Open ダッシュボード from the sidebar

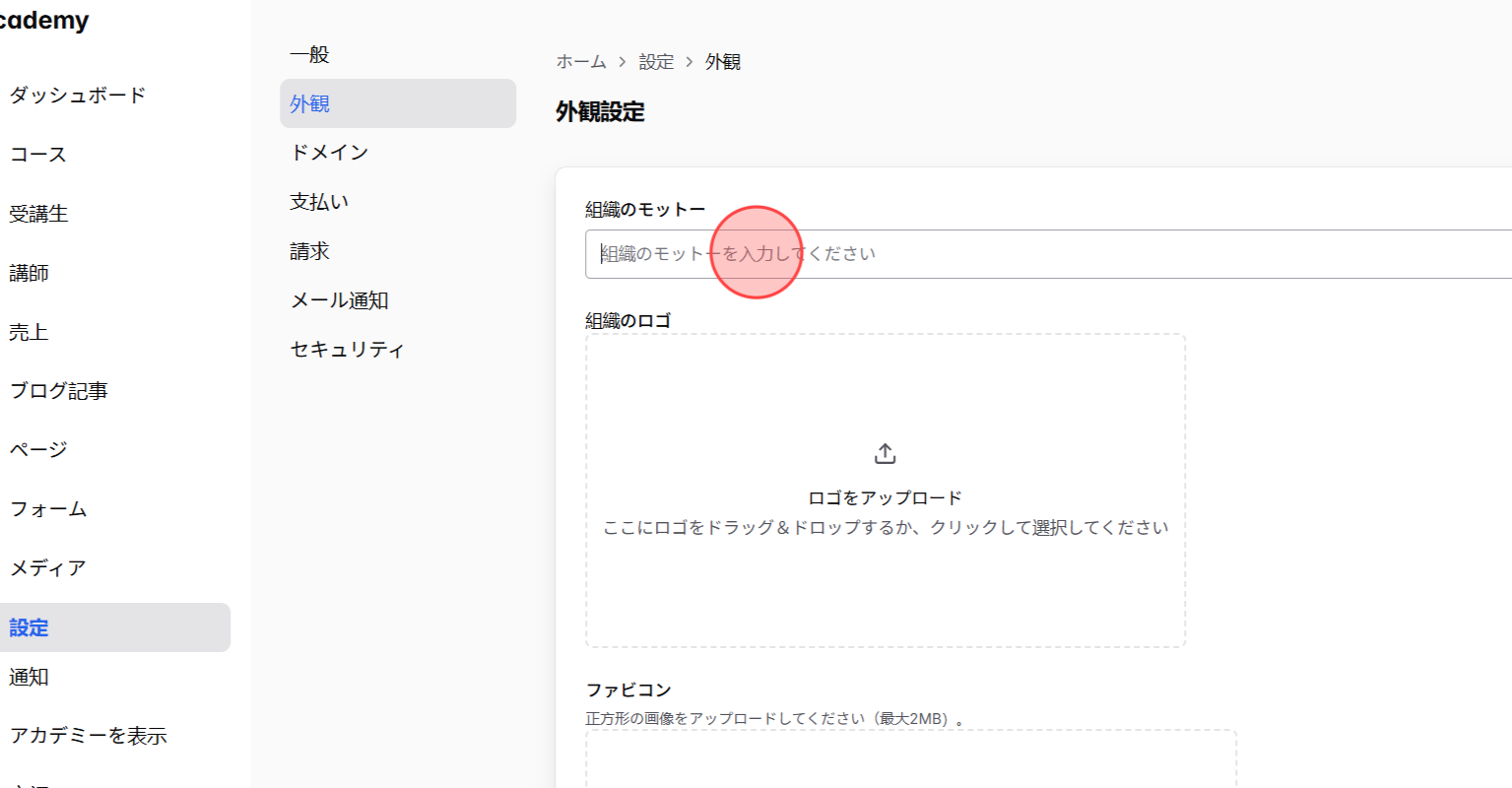[78, 95]
